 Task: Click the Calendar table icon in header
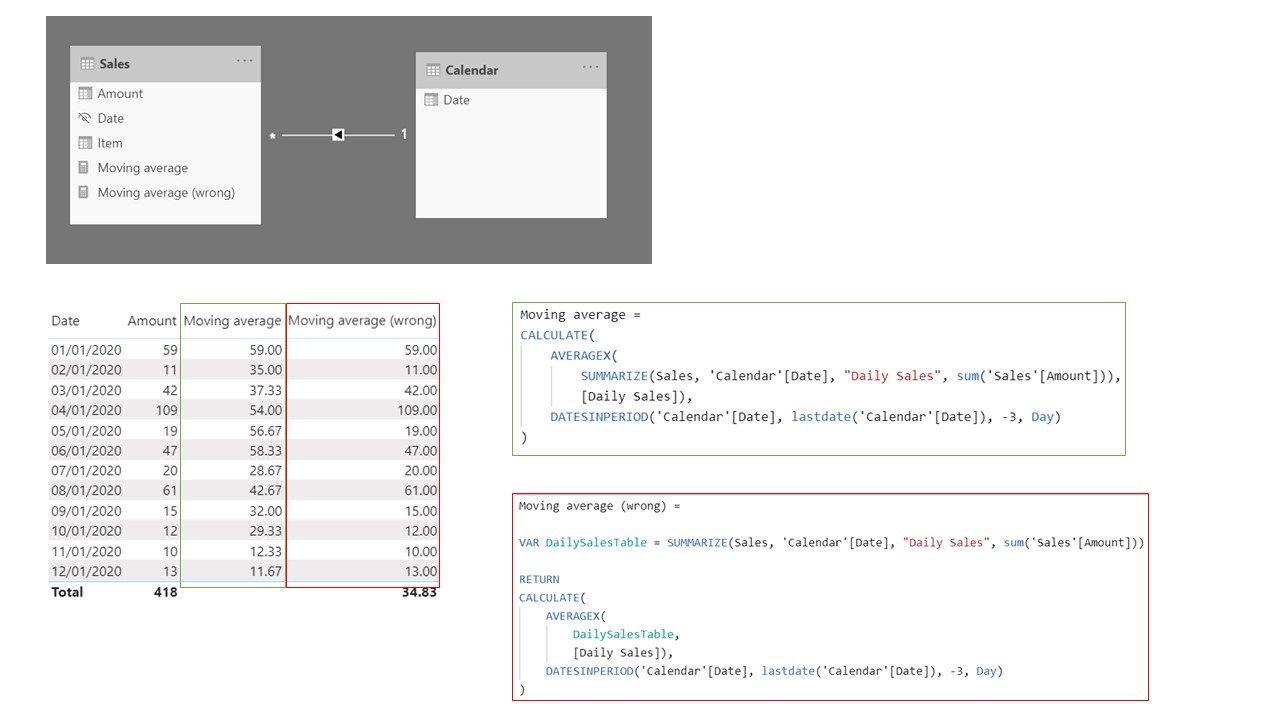pyautogui.click(x=433, y=70)
